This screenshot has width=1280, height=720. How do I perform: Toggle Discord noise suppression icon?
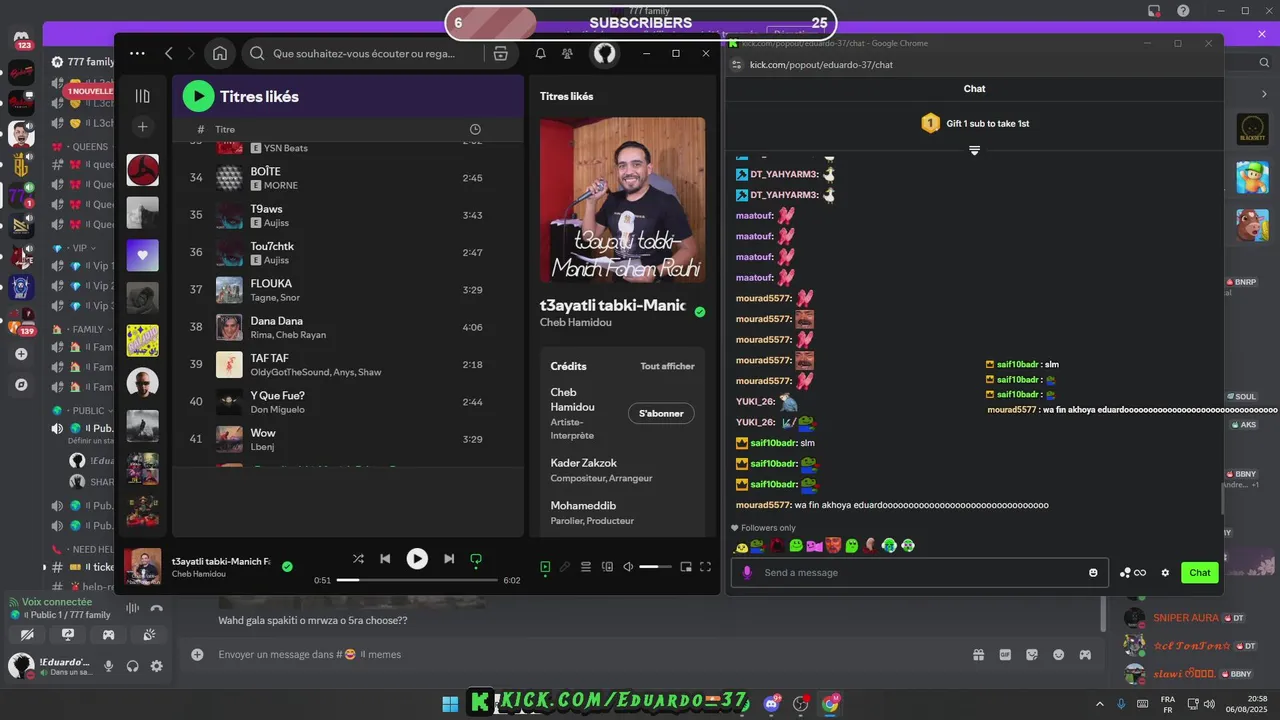(132, 608)
